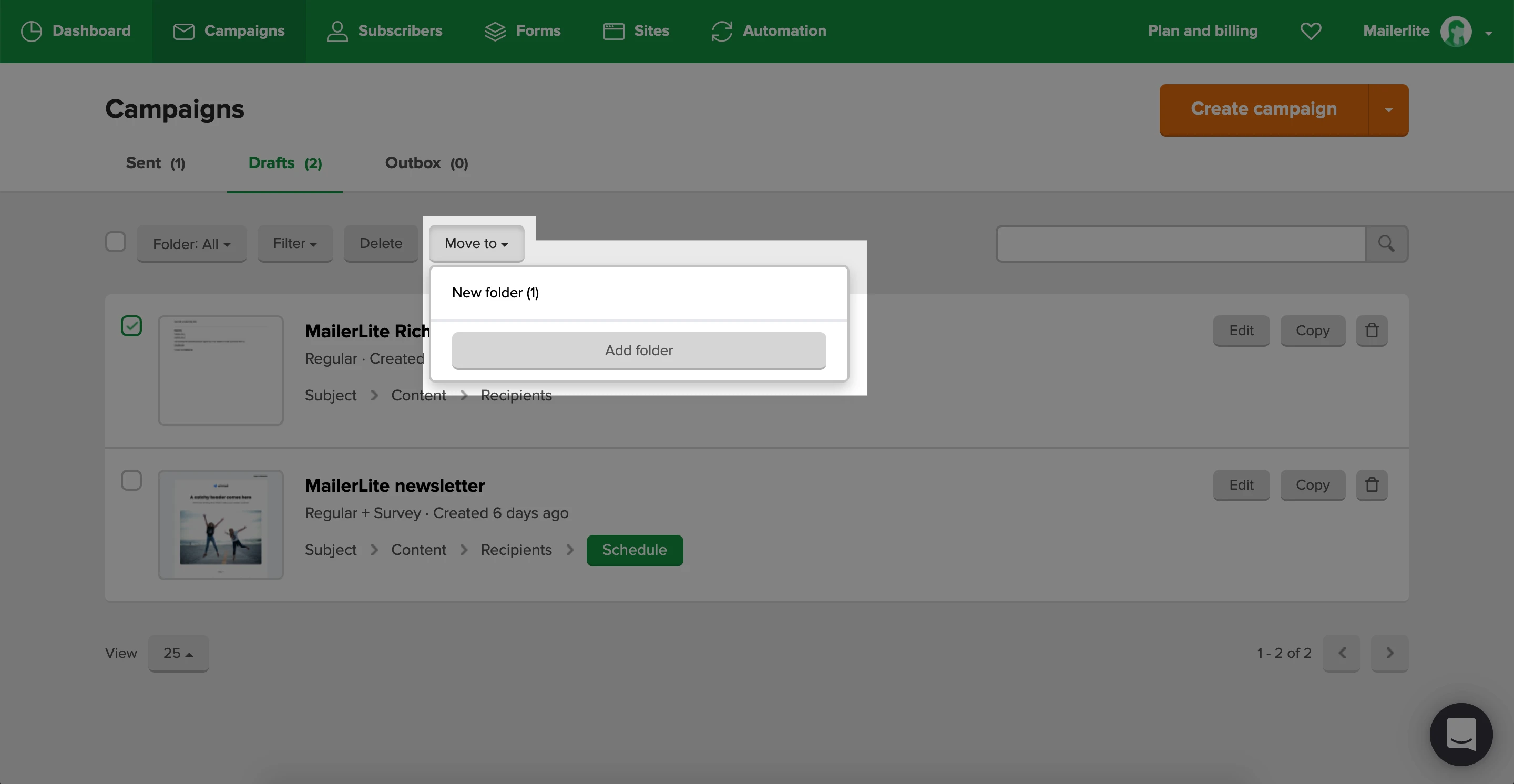The height and width of the screenshot is (784, 1514).
Task: Check the MailerLite newsletter checkbox
Action: [x=131, y=480]
